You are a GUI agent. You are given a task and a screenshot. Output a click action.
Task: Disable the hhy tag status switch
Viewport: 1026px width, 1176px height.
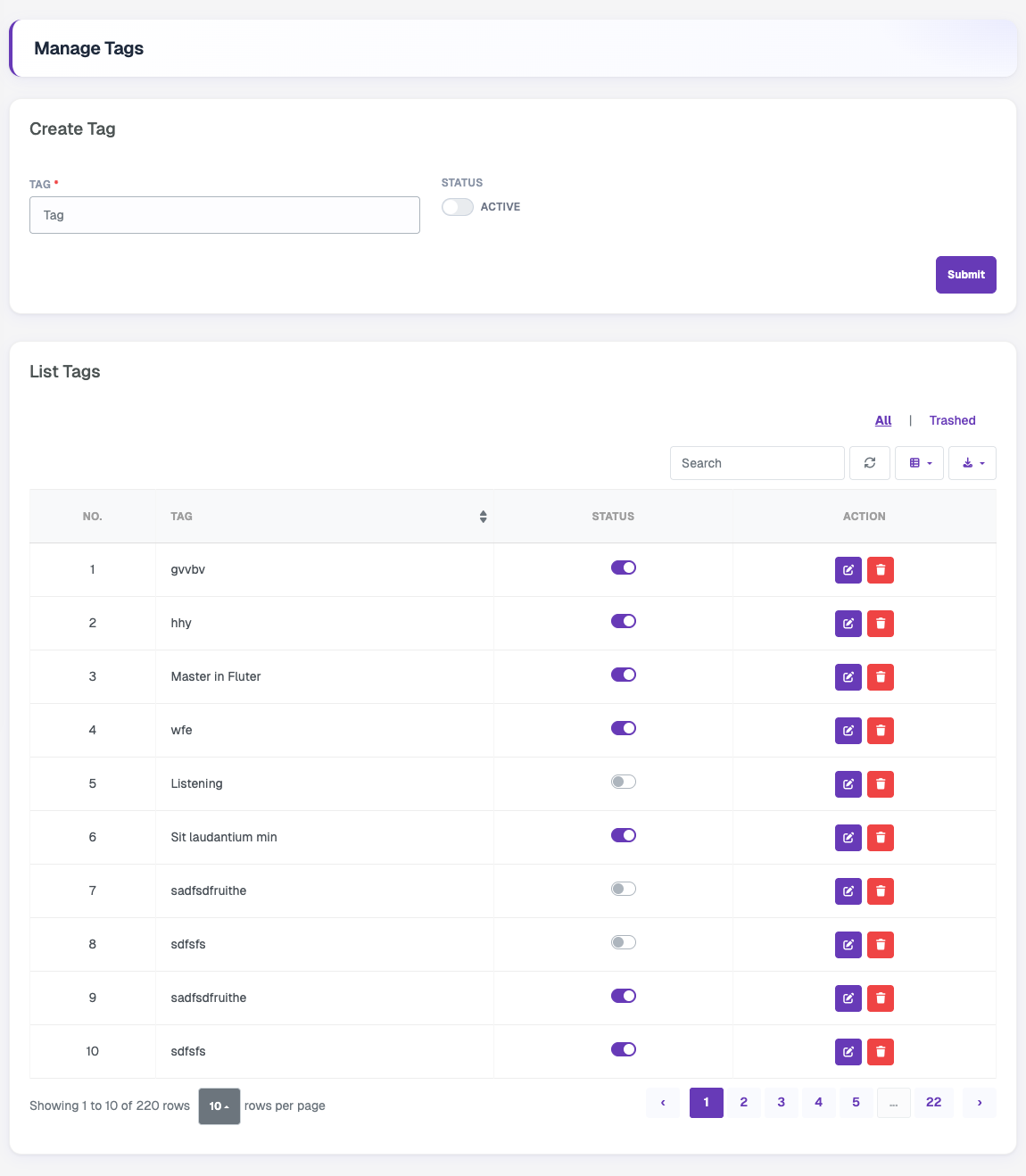pyautogui.click(x=624, y=621)
